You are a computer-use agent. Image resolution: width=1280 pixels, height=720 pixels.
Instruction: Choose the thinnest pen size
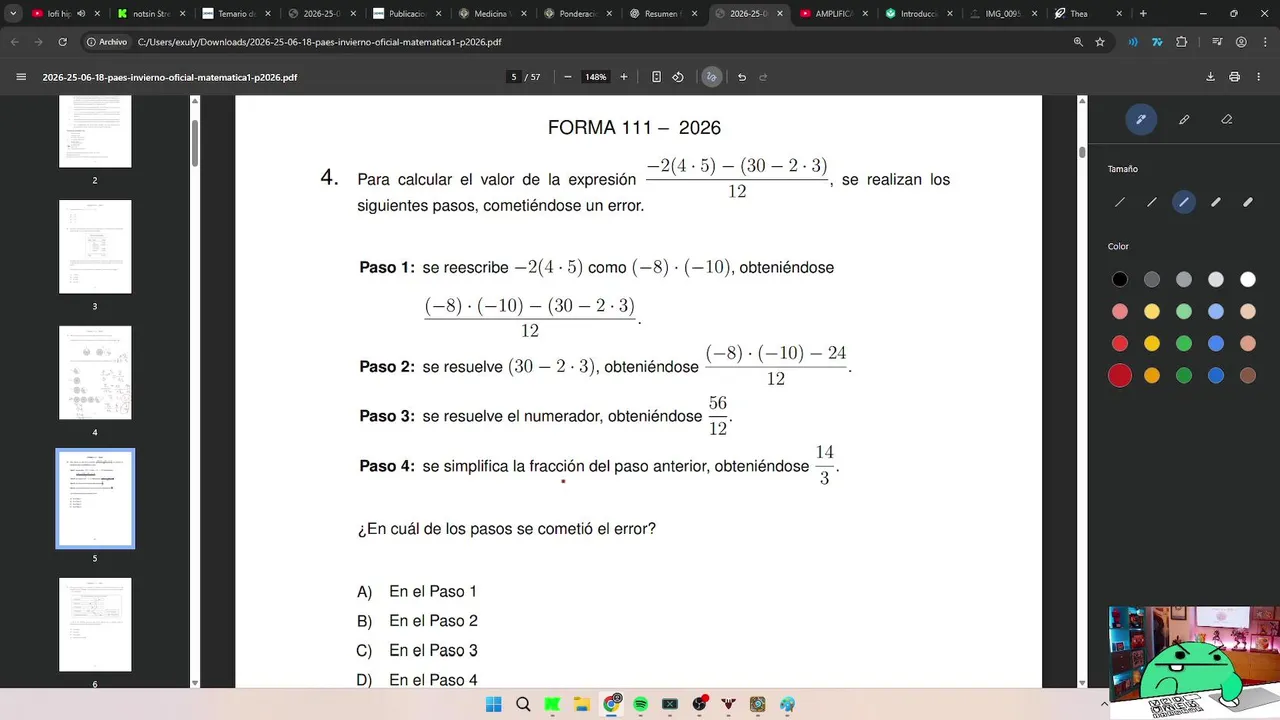tap(1120, 202)
